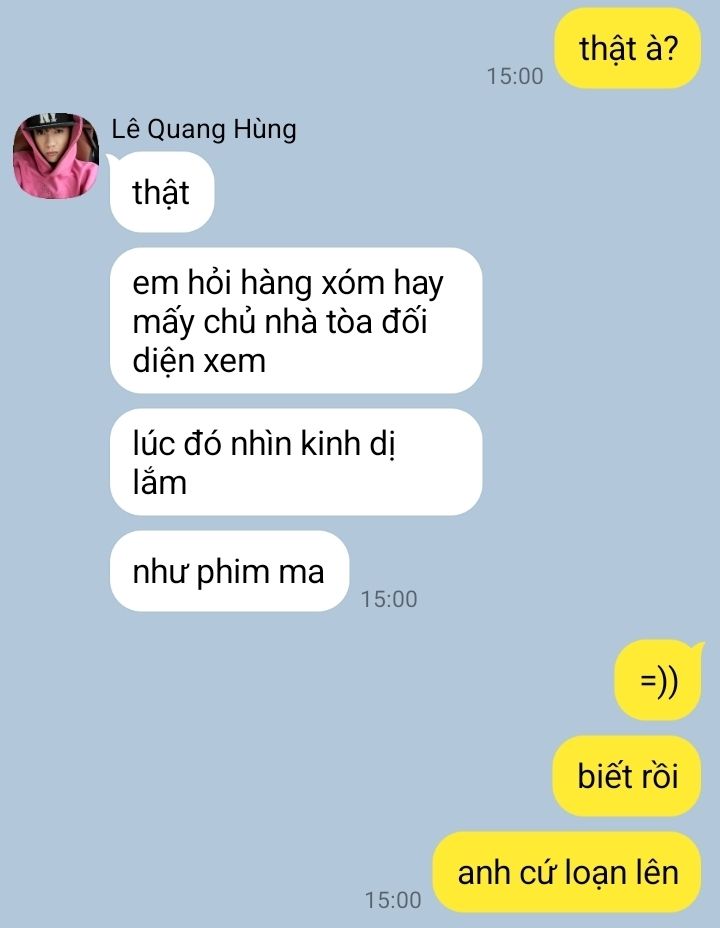Click the 15:00 timestamp beside "thật à?"
Screen dimensions: 720x928
coord(515,76)
